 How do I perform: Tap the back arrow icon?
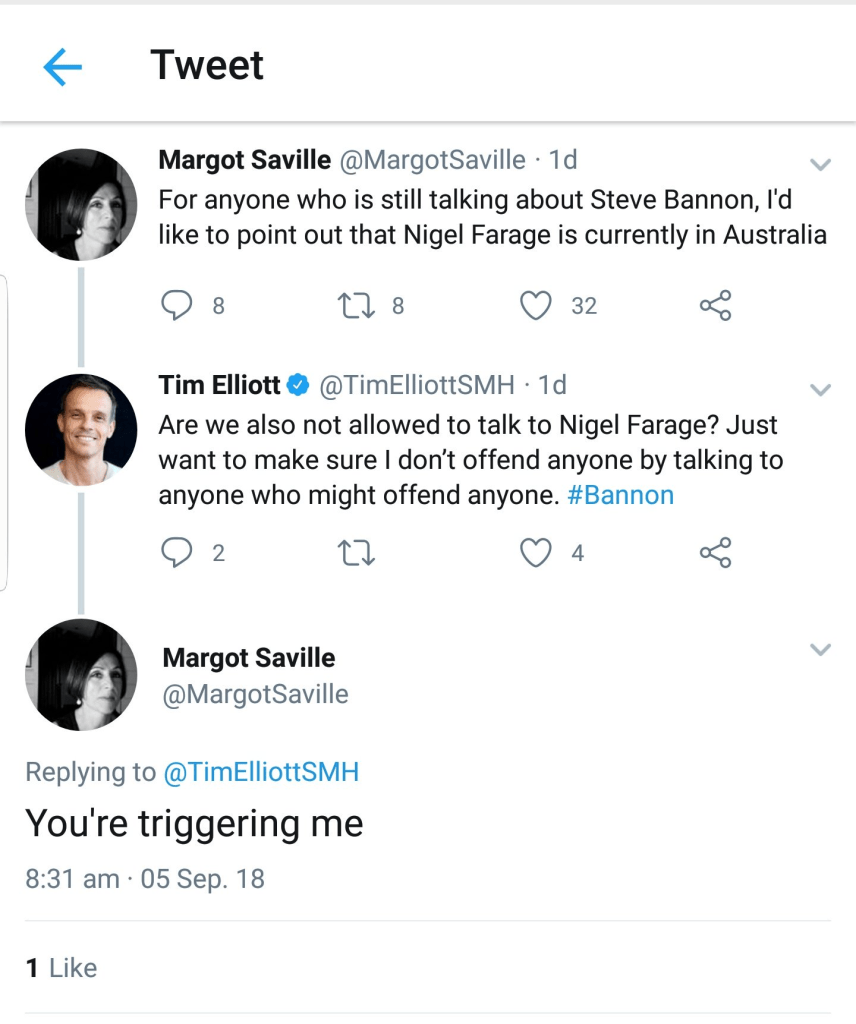pos(63,67)
